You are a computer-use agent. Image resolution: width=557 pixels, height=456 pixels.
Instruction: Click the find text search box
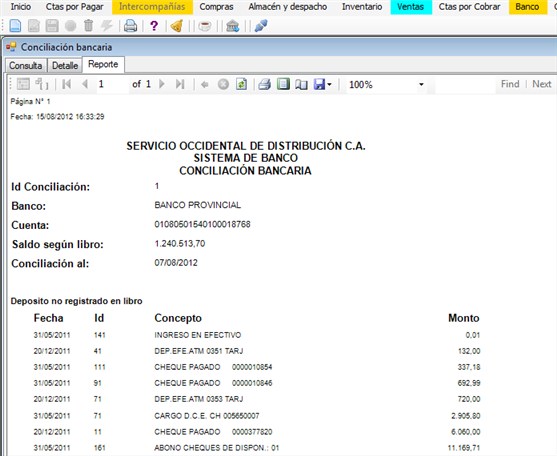tap(465, 85)
